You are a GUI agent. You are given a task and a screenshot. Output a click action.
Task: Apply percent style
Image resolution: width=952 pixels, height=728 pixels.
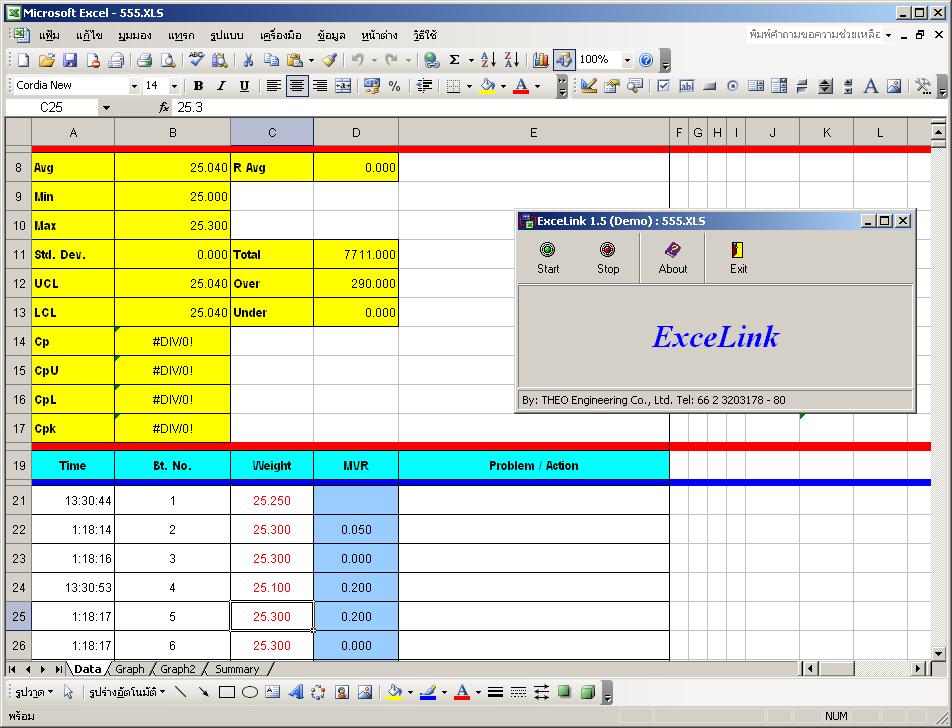tap(395, 86)
